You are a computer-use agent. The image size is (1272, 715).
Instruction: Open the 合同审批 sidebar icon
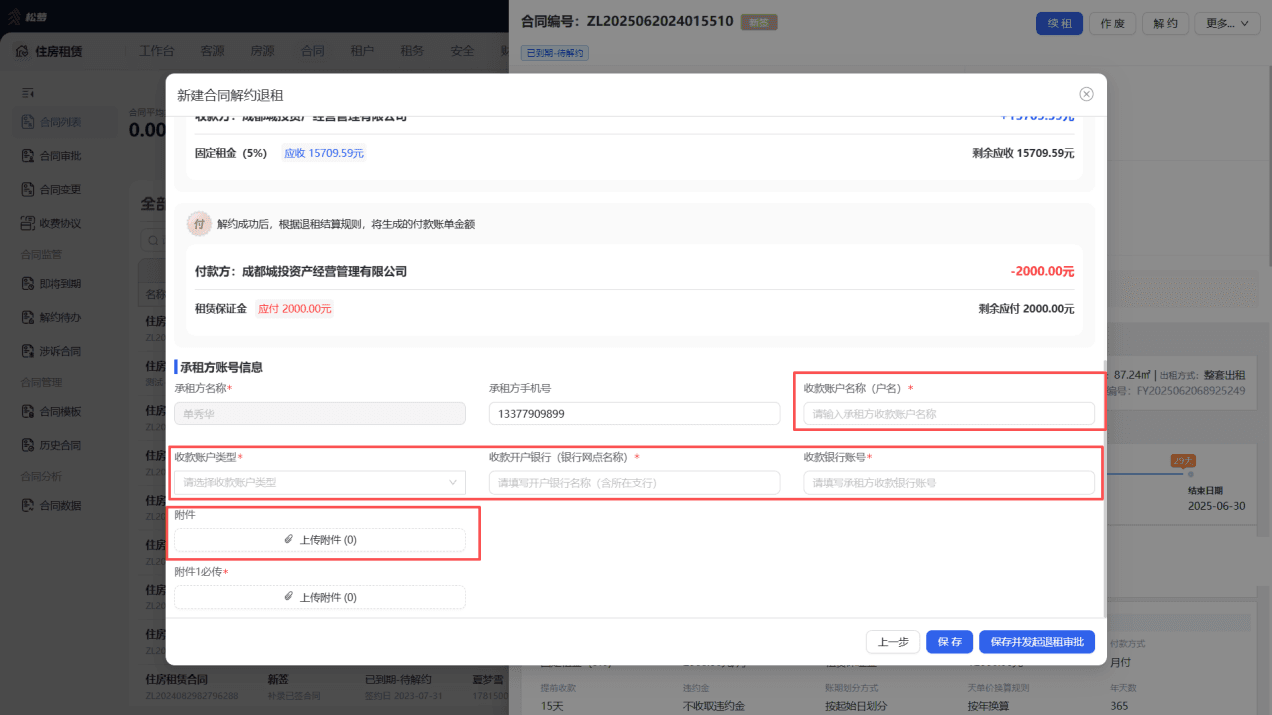(28, 156)
